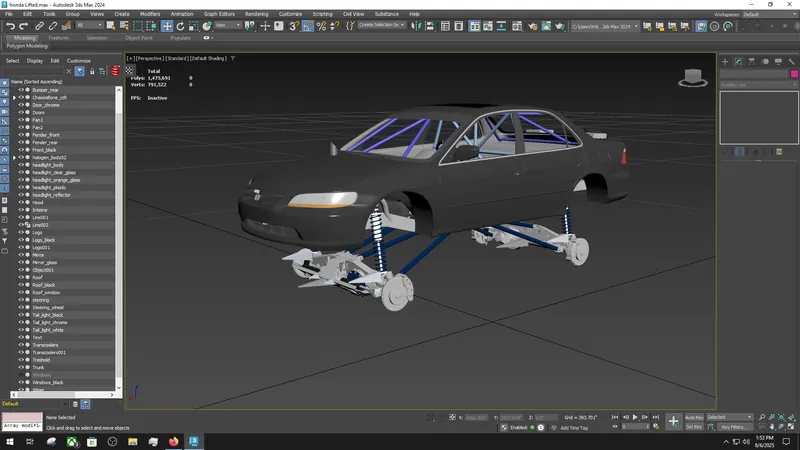800x450 pixels.
Task: Open the project path dropdown in toolbar
Action: click(605, 26)
